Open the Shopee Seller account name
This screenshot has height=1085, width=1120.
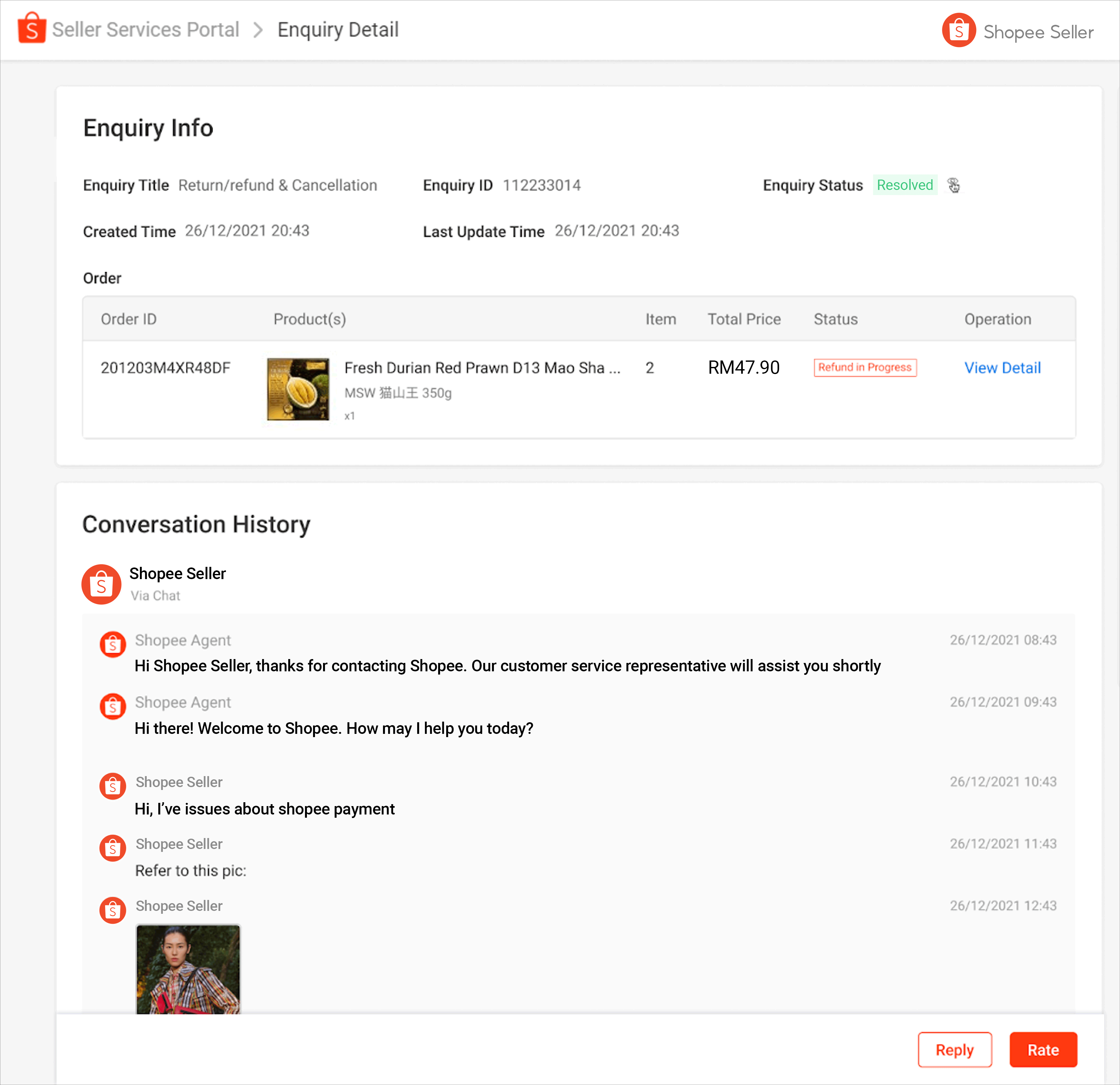click(x=1038, y=32)
